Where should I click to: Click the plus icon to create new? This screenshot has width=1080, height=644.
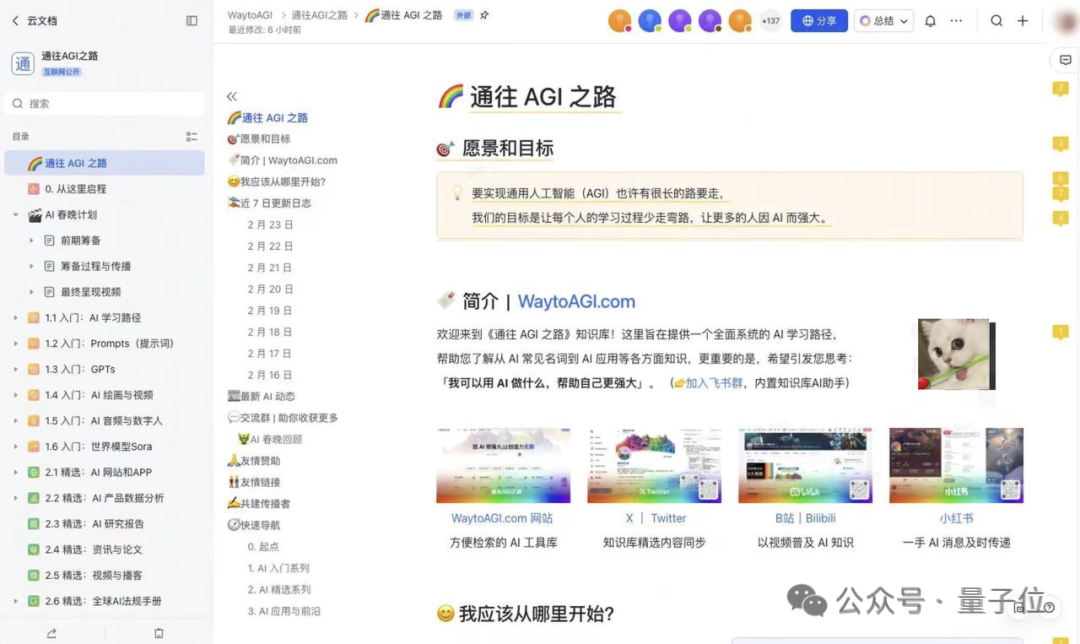pos(1022,21)
